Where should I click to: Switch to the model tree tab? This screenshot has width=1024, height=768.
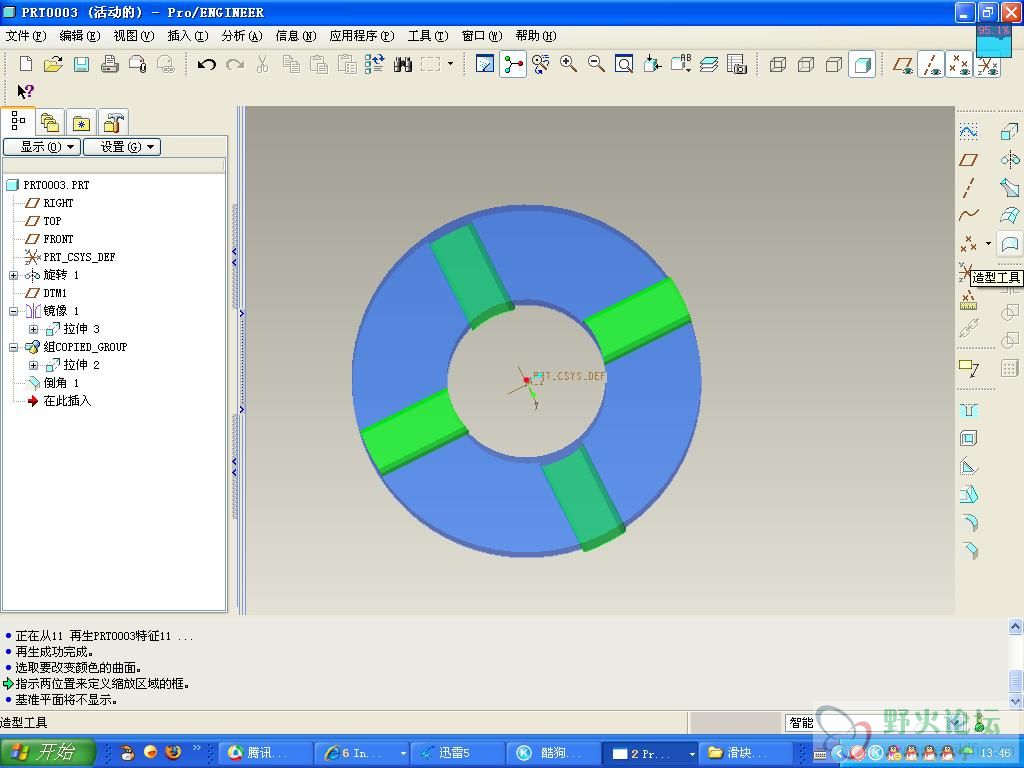pos(18,121)
